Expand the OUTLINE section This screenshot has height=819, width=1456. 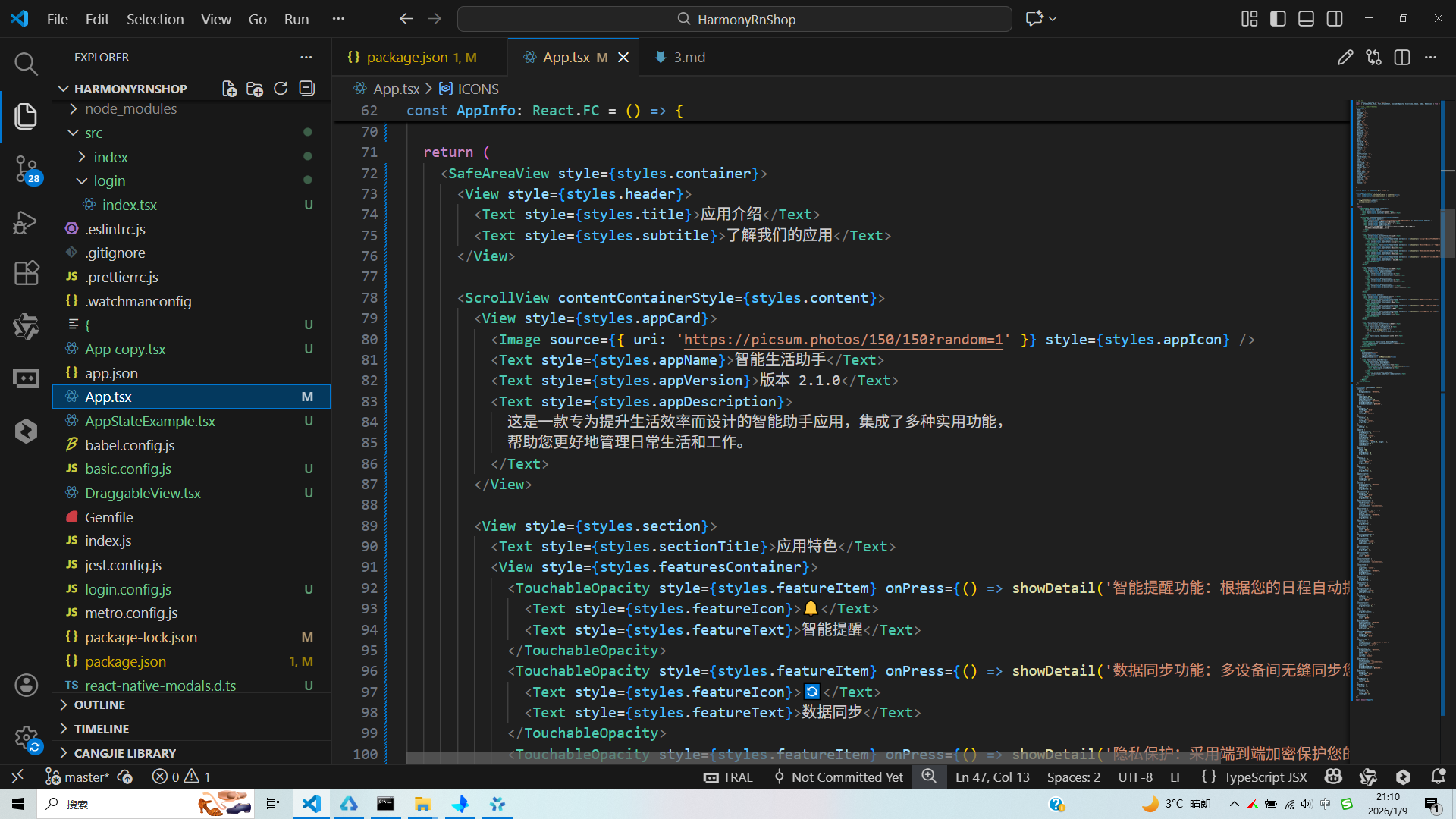tap(99, 705)
